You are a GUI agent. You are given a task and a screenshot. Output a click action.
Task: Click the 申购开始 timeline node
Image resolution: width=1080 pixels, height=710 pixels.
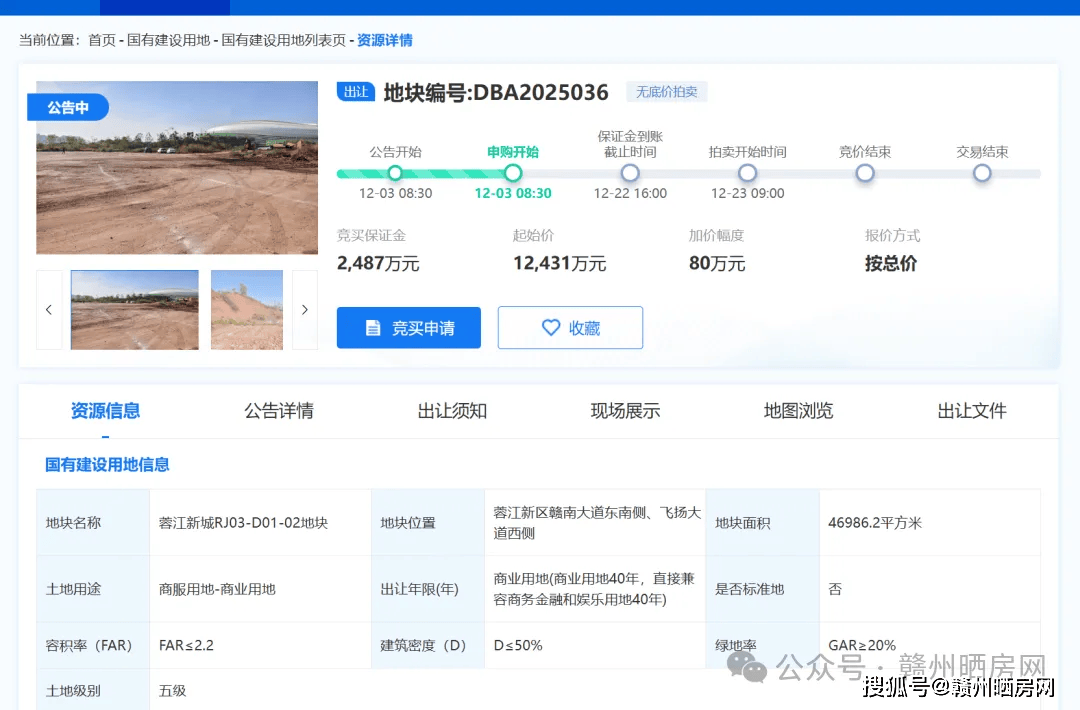coord(513,173)
